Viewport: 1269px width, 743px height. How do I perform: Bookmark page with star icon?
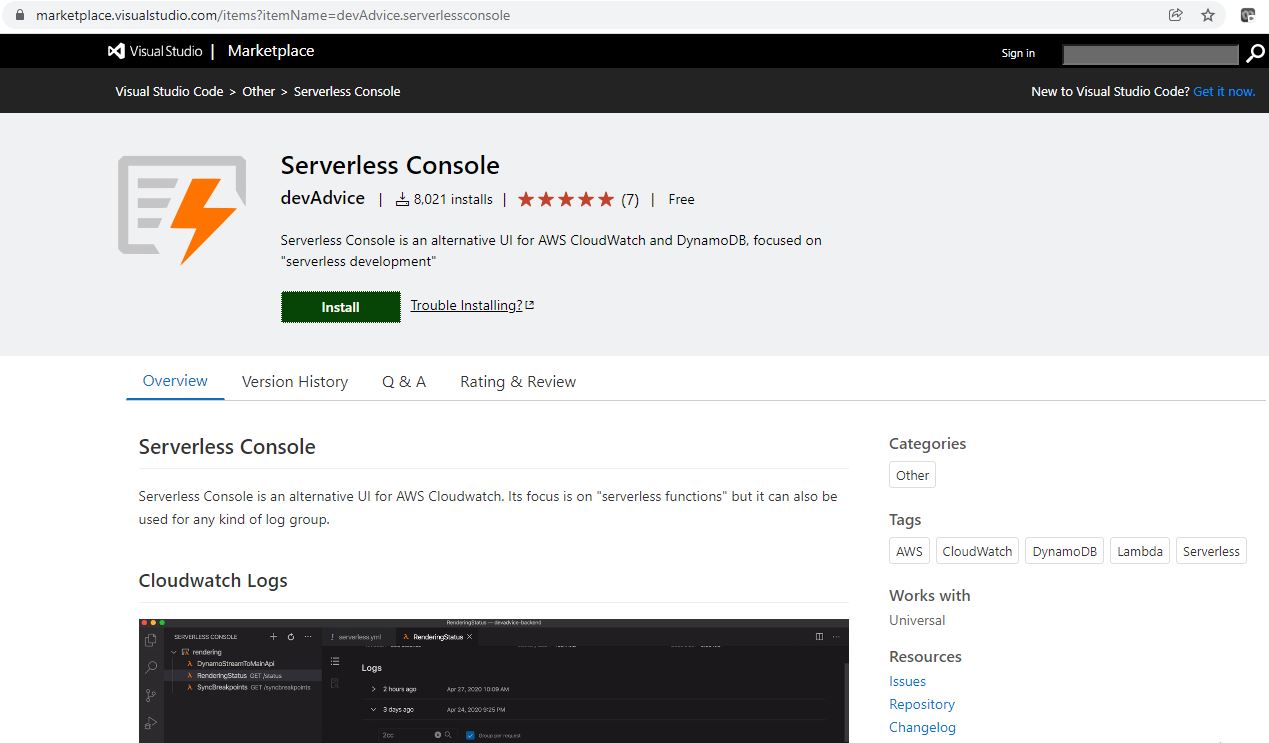coord(1208,15)
